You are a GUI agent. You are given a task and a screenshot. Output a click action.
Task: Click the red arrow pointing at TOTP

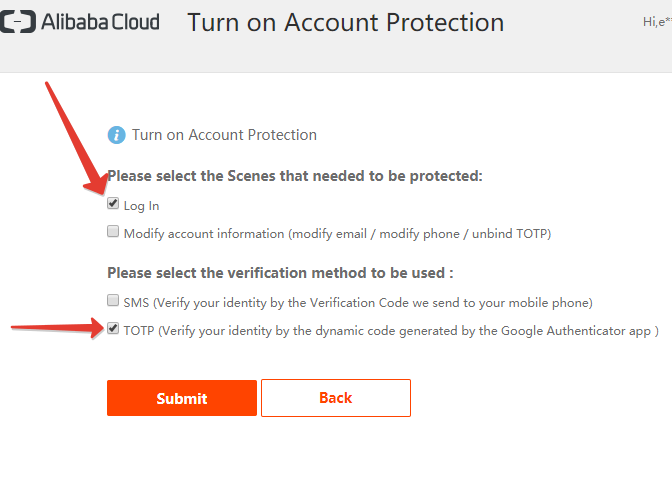point(55,326)
